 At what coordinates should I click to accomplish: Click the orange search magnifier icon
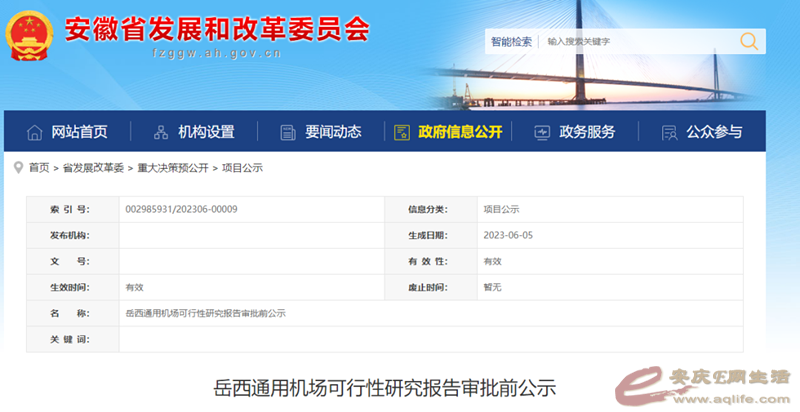click(748, 41)
